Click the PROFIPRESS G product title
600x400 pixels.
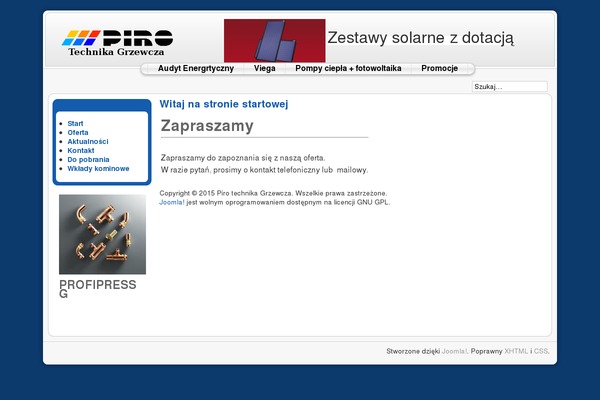(x=98, y=289)
